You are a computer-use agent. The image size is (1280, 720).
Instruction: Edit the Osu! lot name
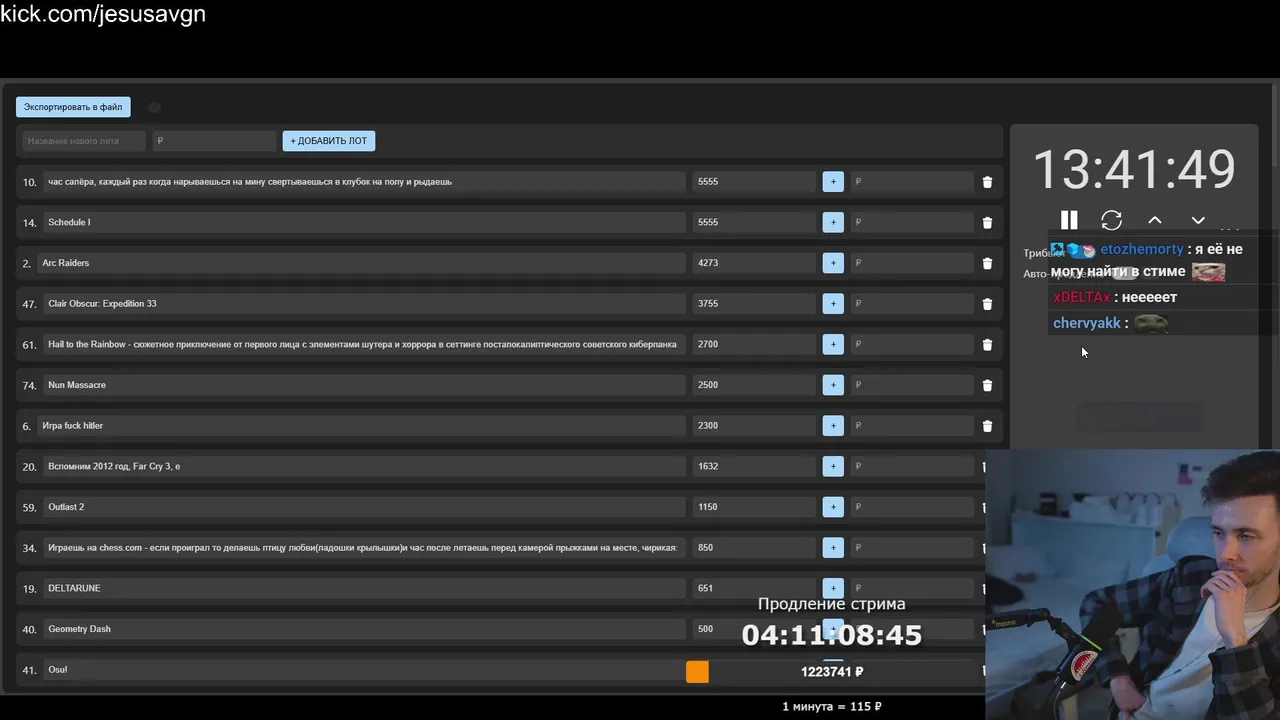[363, 670]
